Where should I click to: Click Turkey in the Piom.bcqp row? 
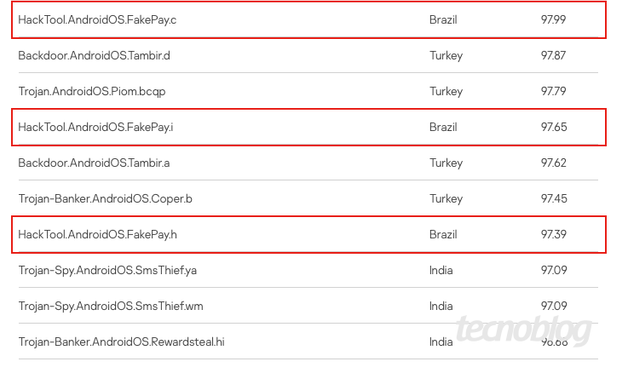click(x=446, y=91)
